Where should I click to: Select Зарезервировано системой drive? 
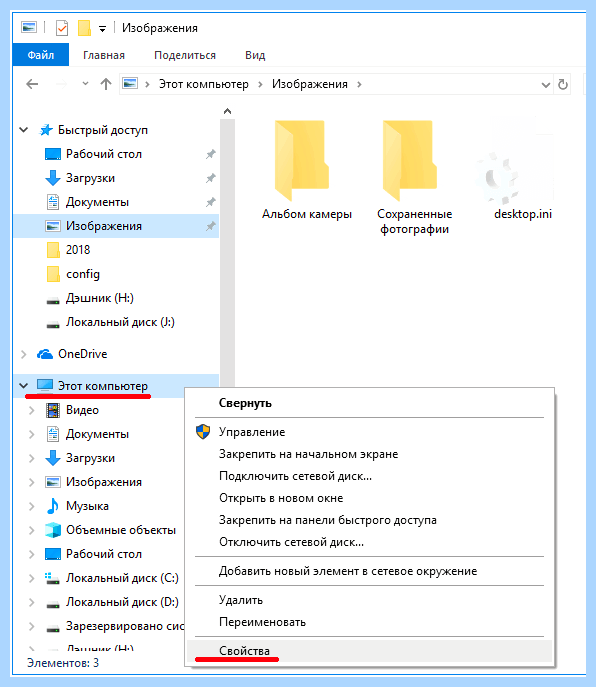click(x=125, y=626)
